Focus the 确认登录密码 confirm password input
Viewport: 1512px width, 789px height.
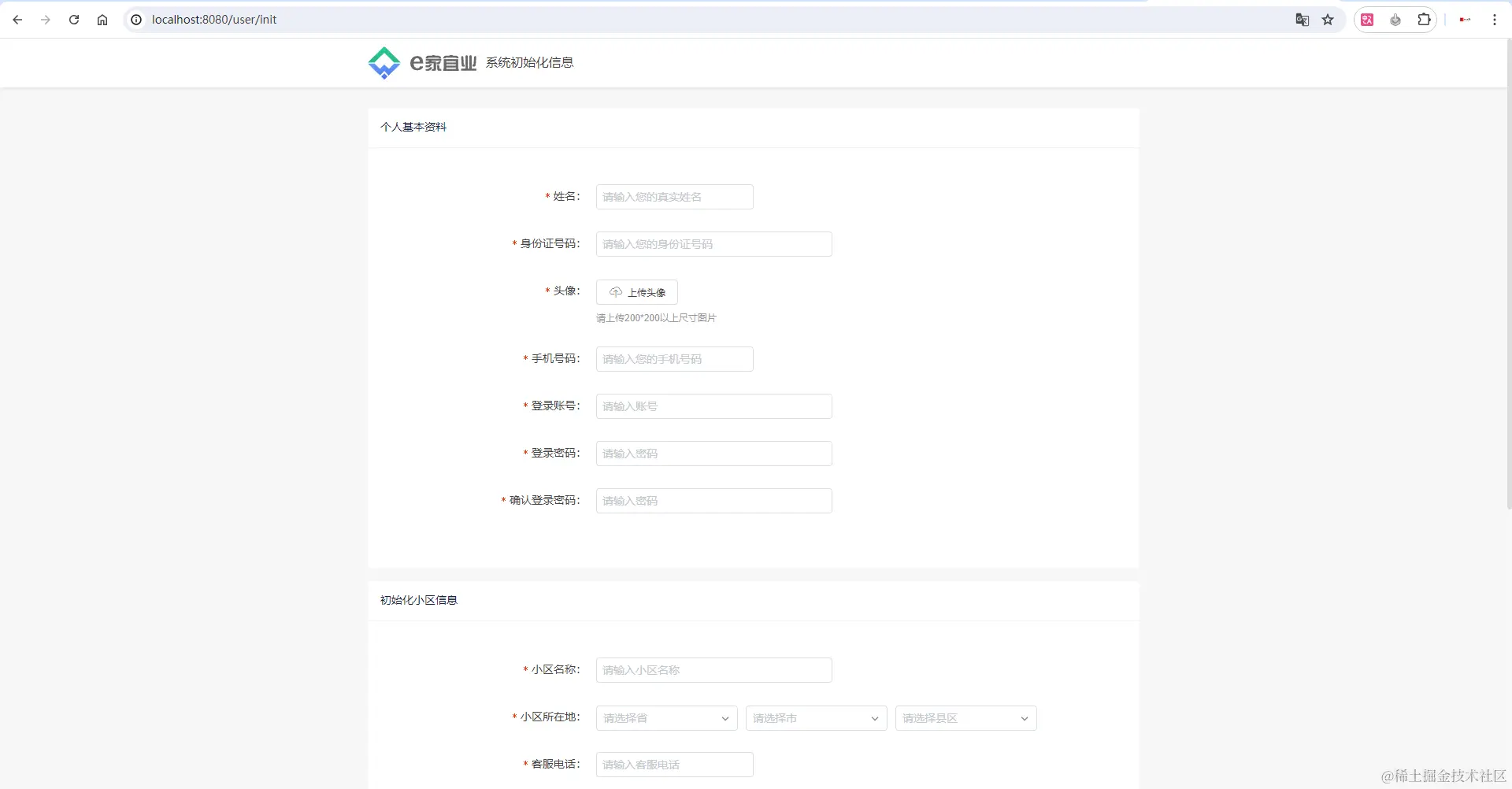pos(714,501)
